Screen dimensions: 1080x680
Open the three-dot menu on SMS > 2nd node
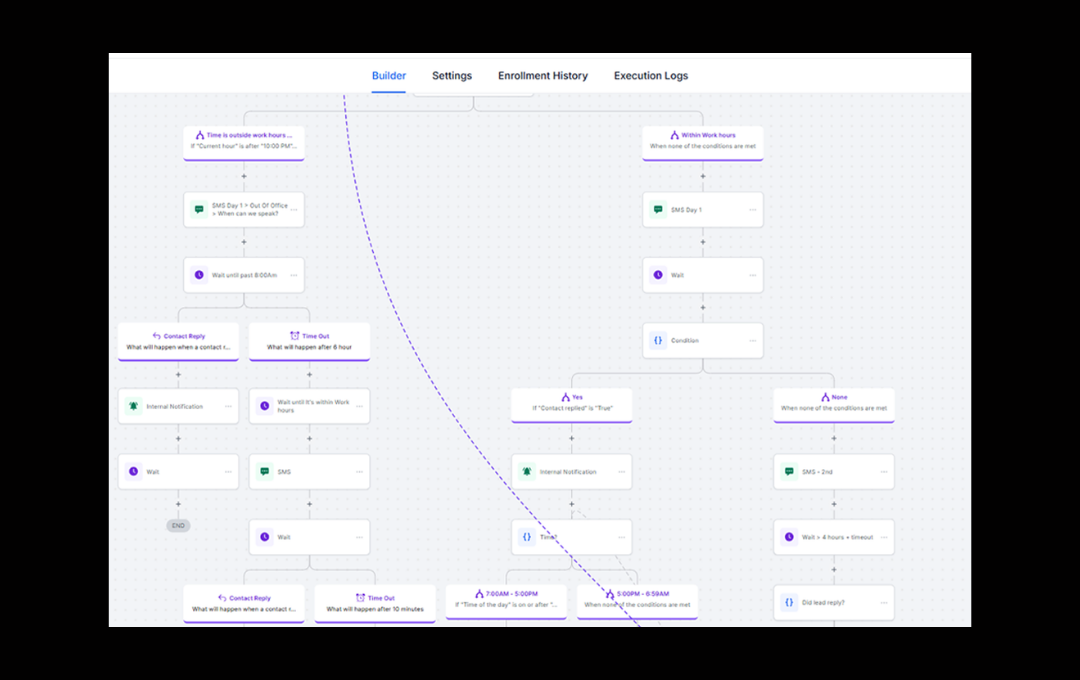click(x=883, y=472)
